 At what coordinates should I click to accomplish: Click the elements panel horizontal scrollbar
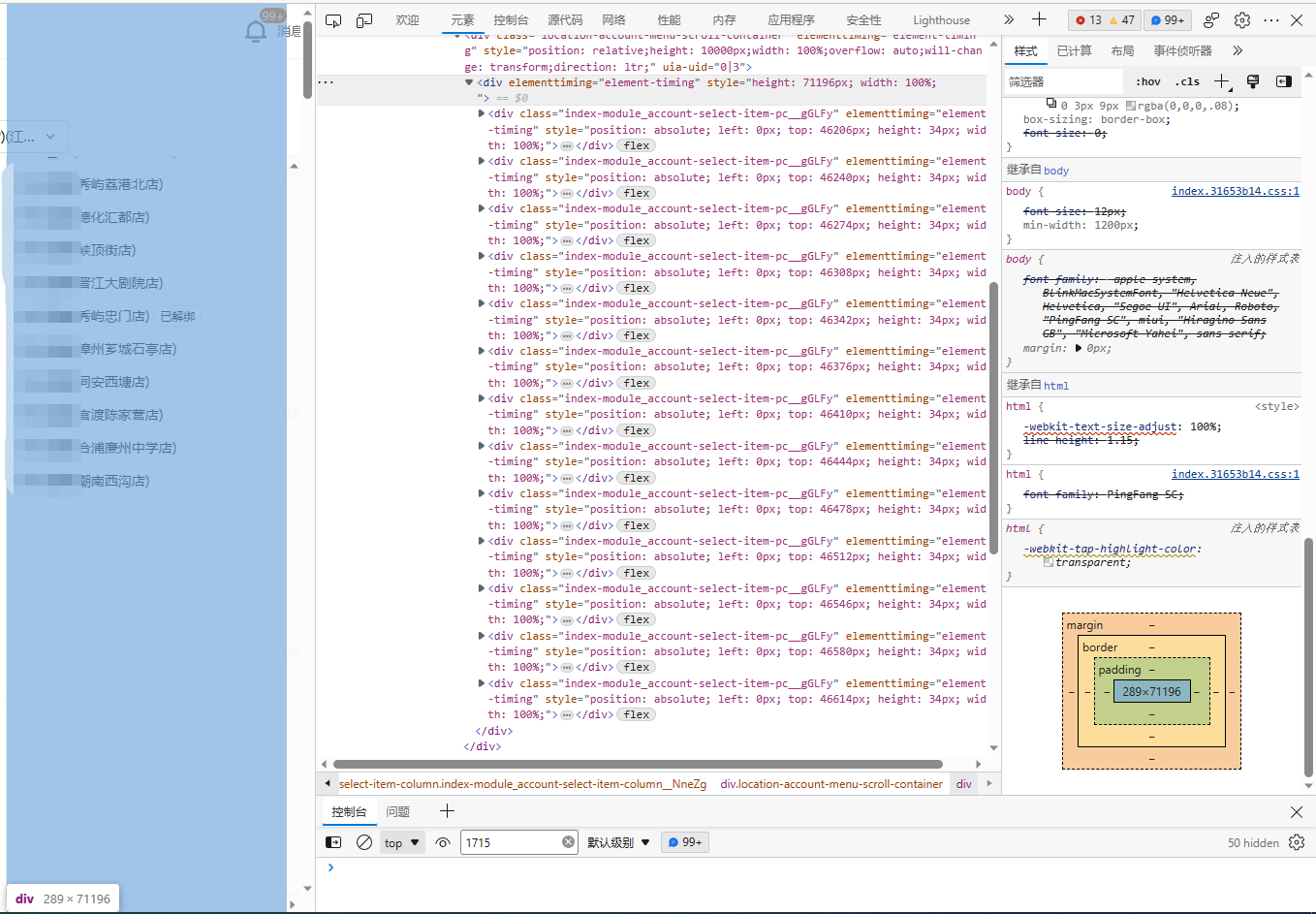tap(638, 764)
